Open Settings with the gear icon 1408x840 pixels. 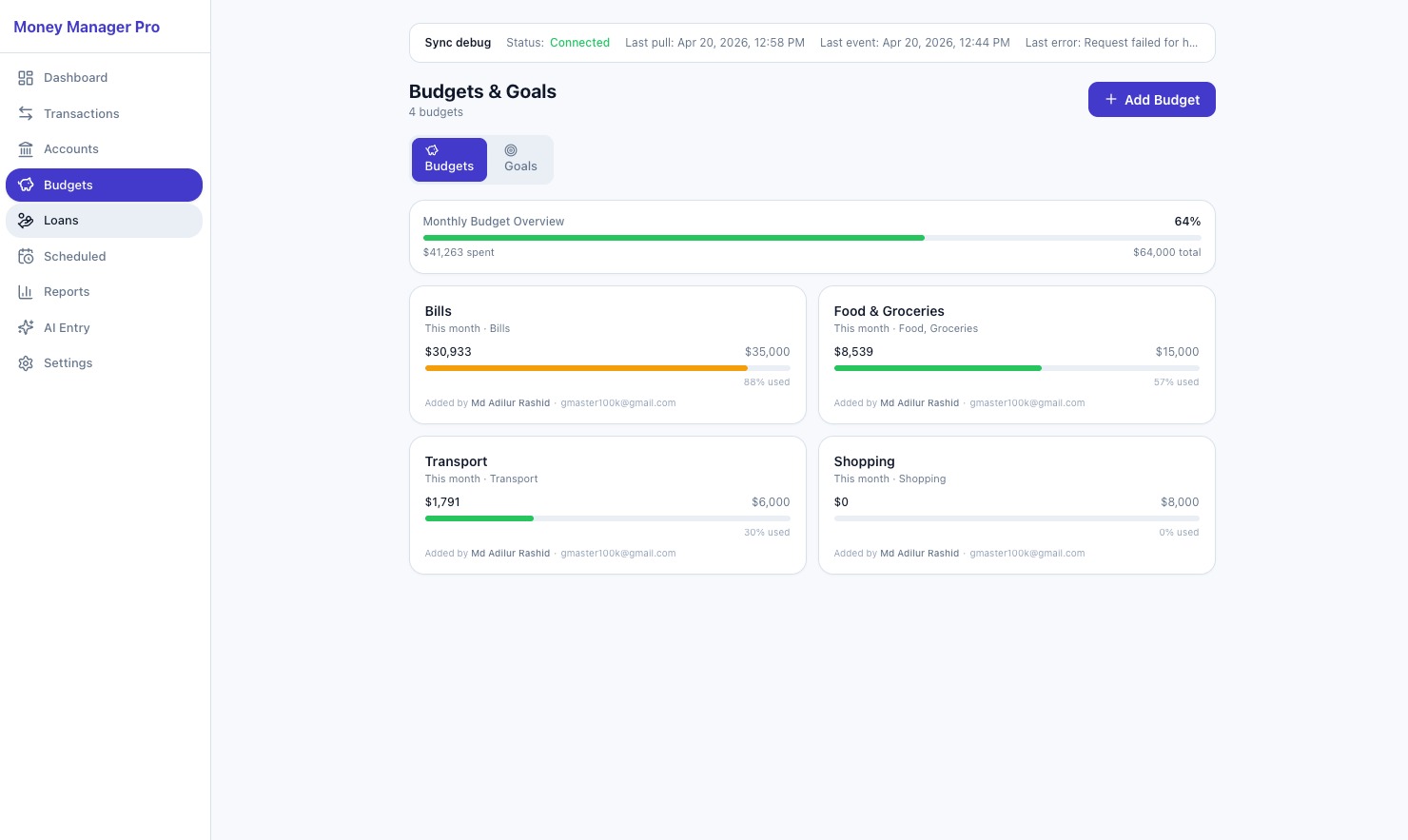click(x=26, y=362)
